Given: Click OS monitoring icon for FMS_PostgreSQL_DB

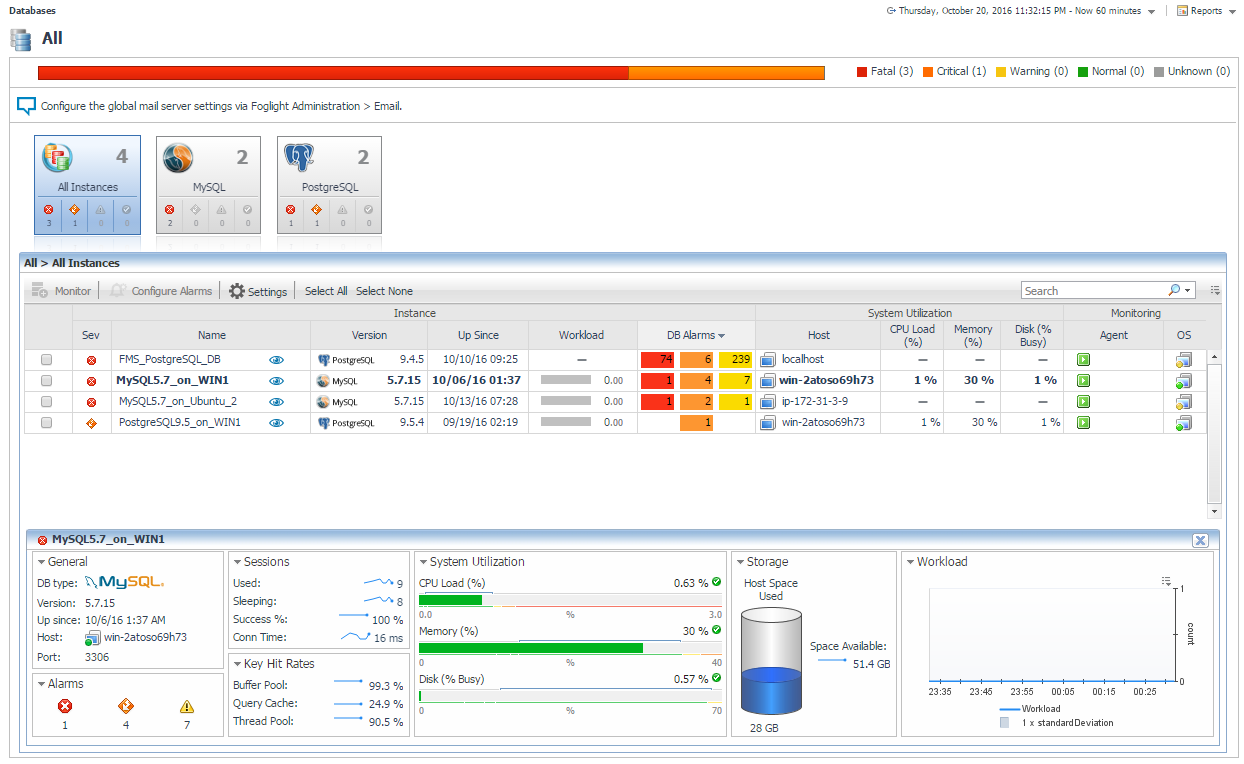Looking at the screenshot, I should 1183,359.
